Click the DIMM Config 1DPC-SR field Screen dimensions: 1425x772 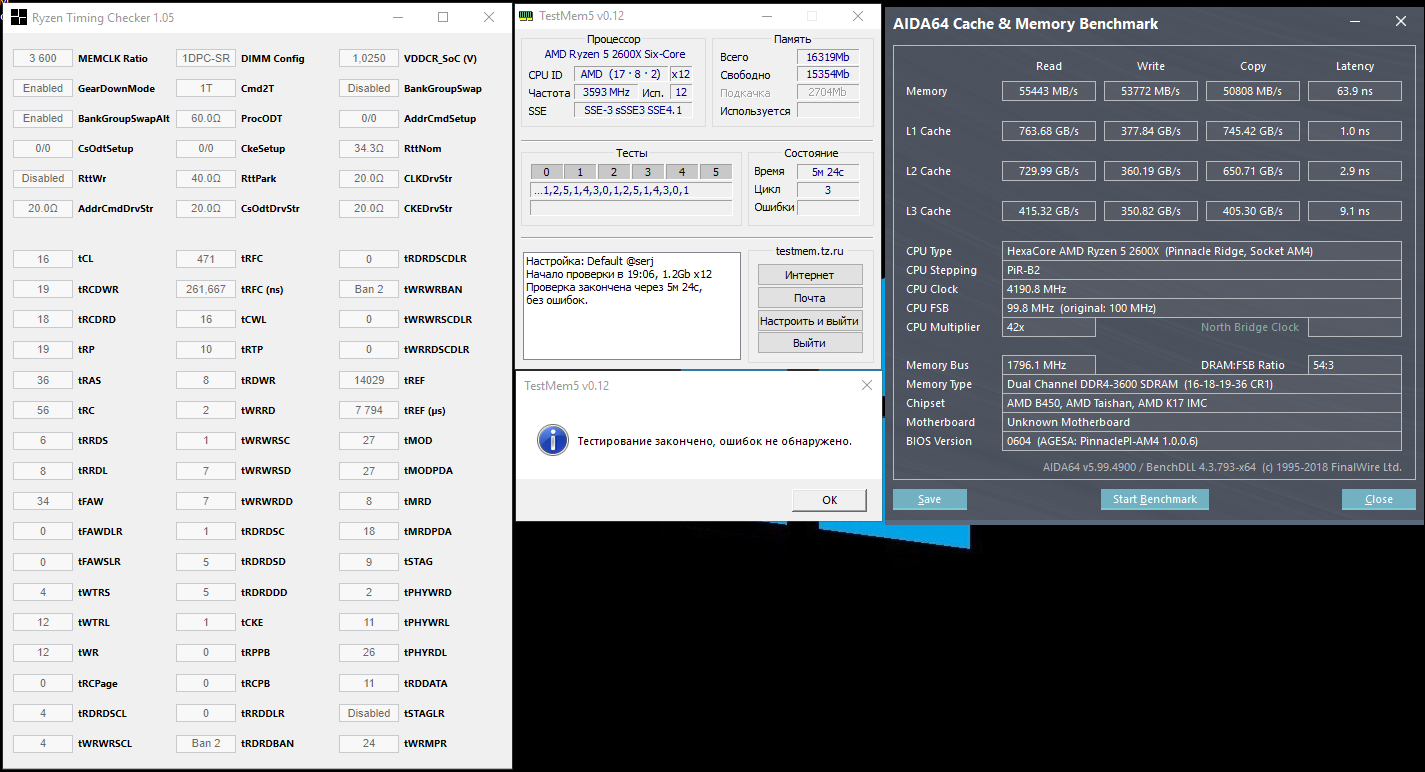tap(206, 58)
